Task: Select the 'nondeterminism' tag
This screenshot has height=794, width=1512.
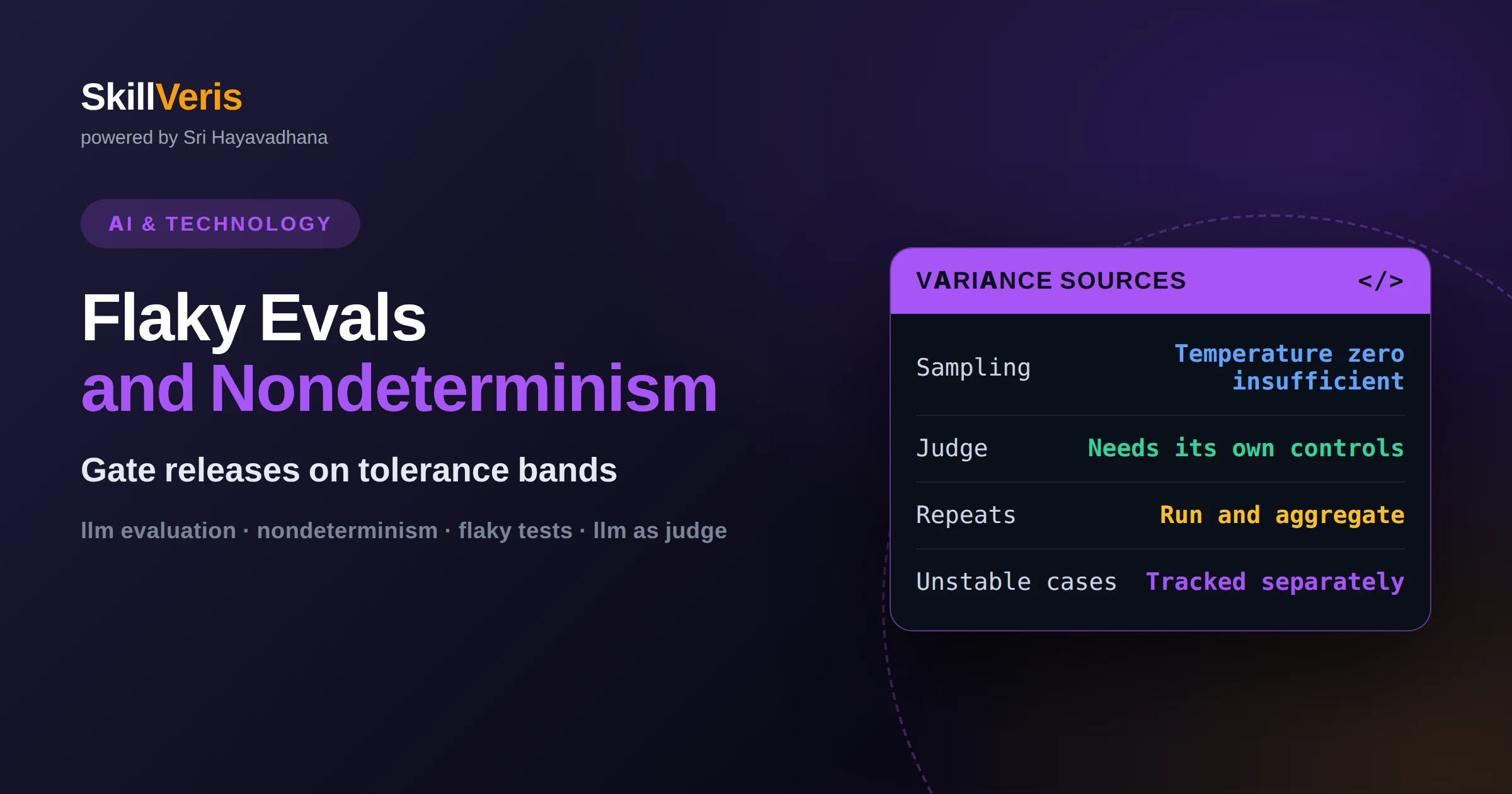Action: point(347,531)
